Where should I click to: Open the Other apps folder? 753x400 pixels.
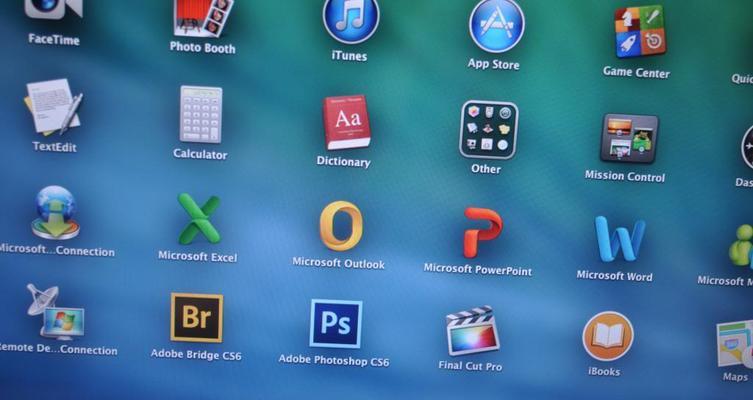[x=489, y=130]
